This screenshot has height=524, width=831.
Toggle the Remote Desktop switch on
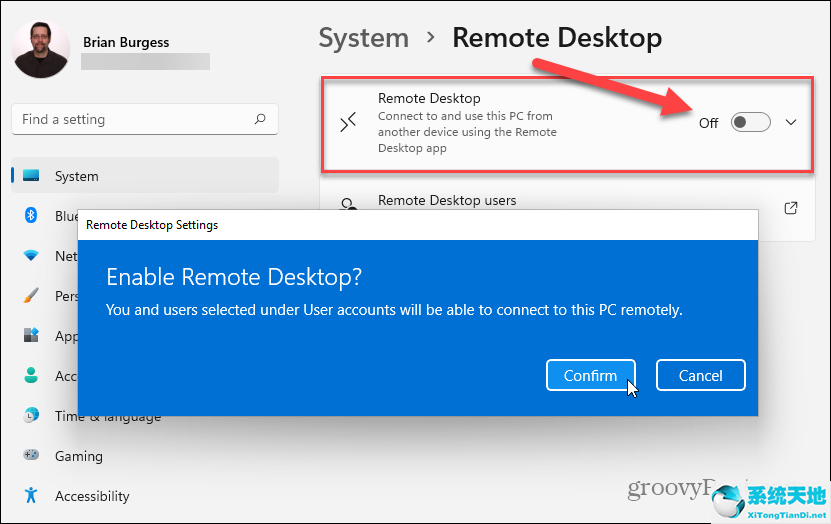pyautogui.click(x=750, y=122)
